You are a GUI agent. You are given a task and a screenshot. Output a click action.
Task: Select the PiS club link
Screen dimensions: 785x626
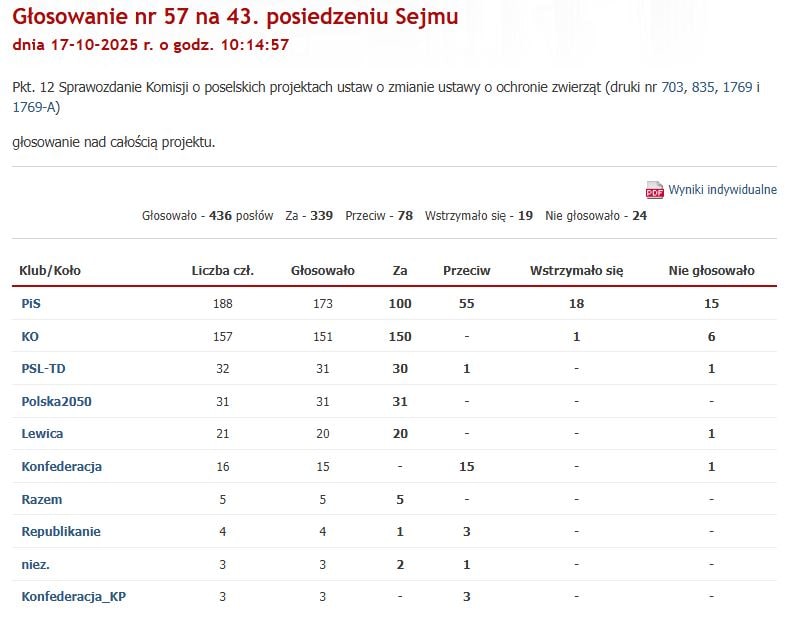point(31,304)
